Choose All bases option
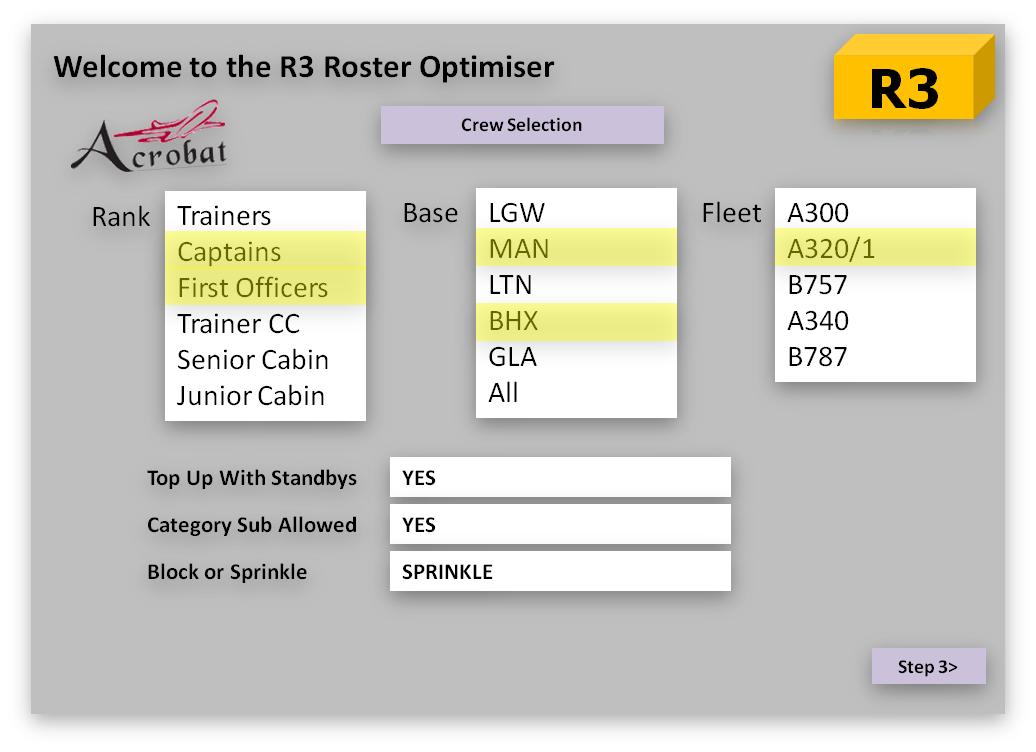Screen dimensions: 1036x752 [503, 393]
